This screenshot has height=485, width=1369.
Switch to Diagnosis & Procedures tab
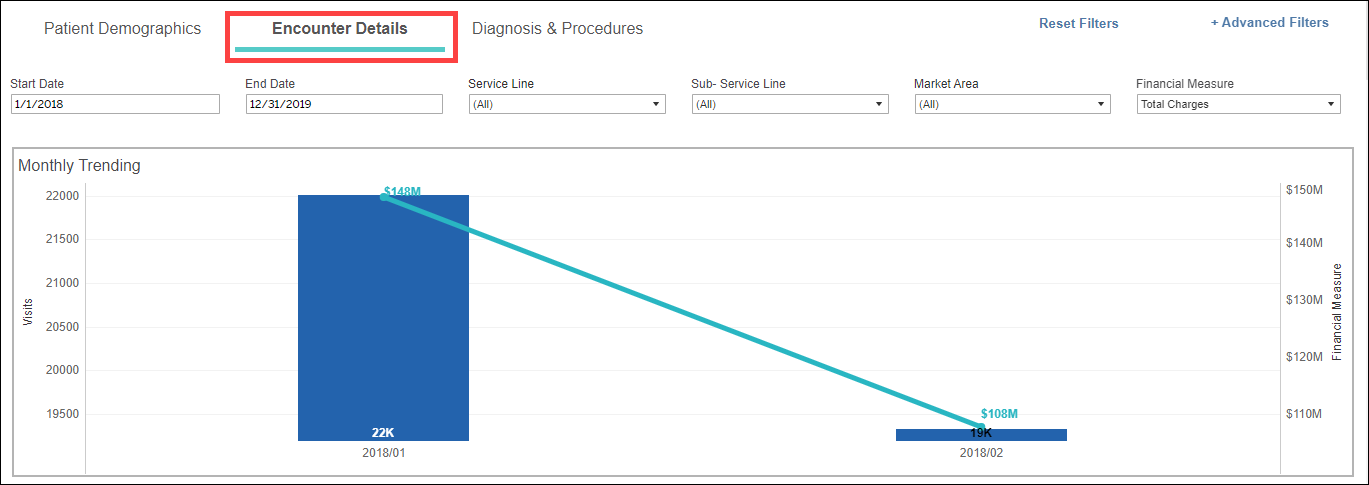point(557,29)
